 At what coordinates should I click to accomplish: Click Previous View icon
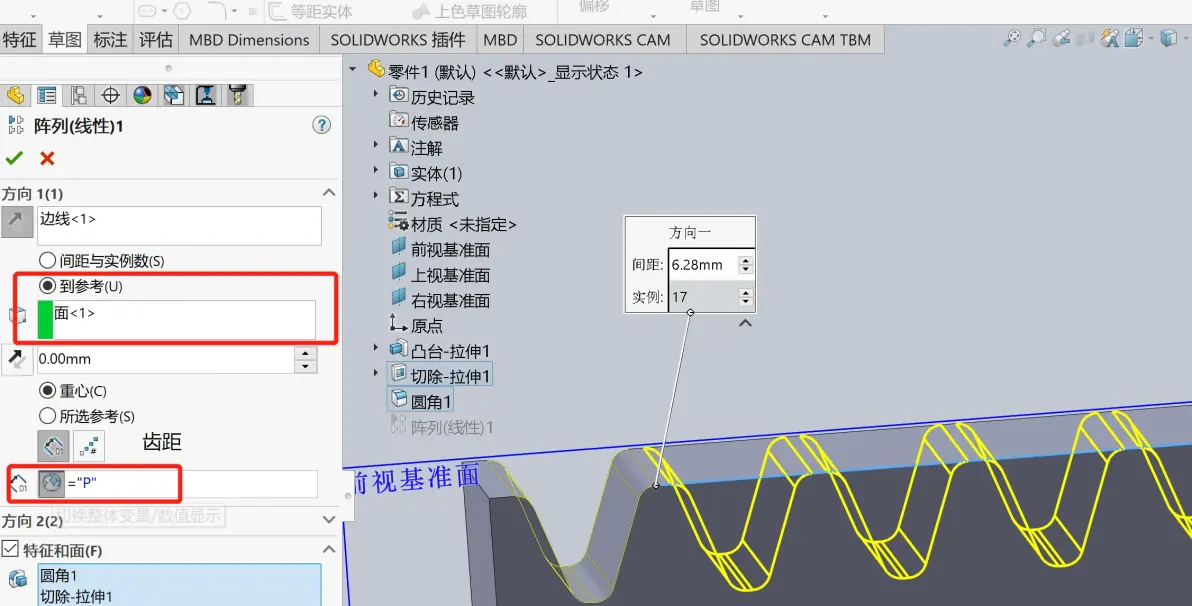click(1061, 38)
